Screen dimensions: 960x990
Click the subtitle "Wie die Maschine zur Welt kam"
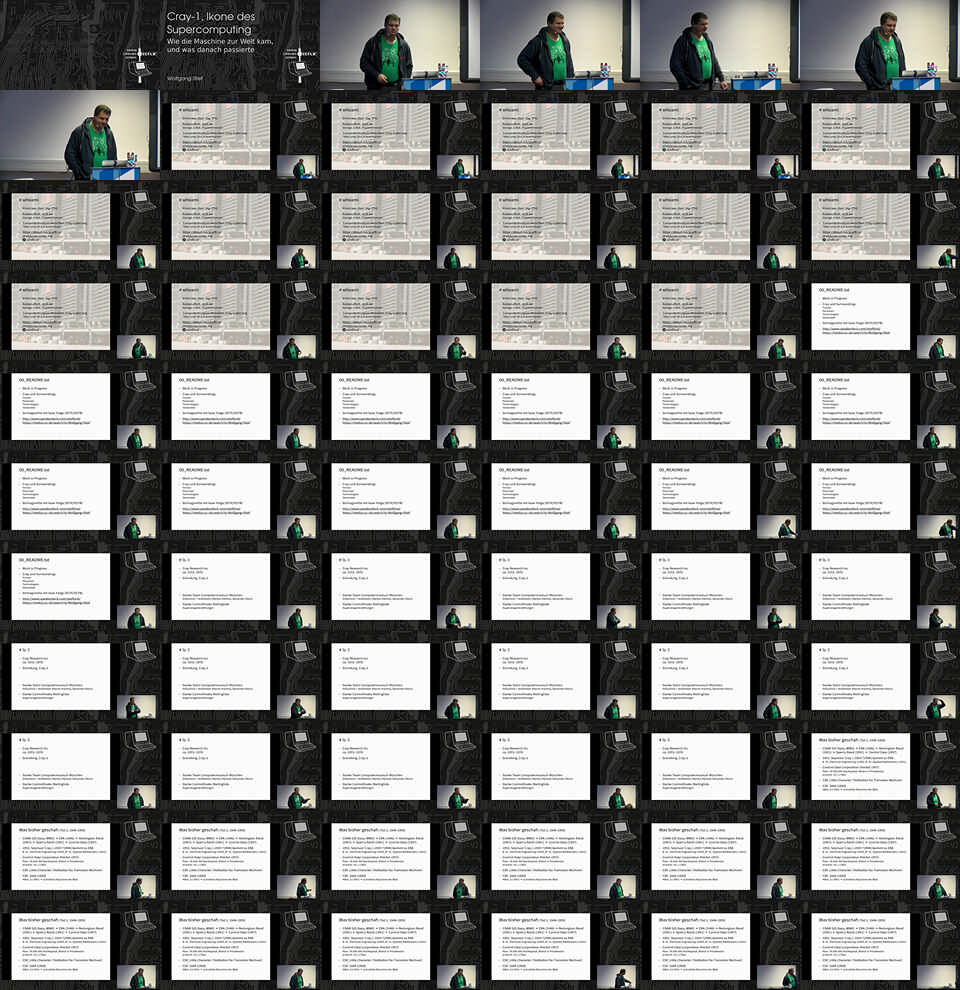(220, 41)
